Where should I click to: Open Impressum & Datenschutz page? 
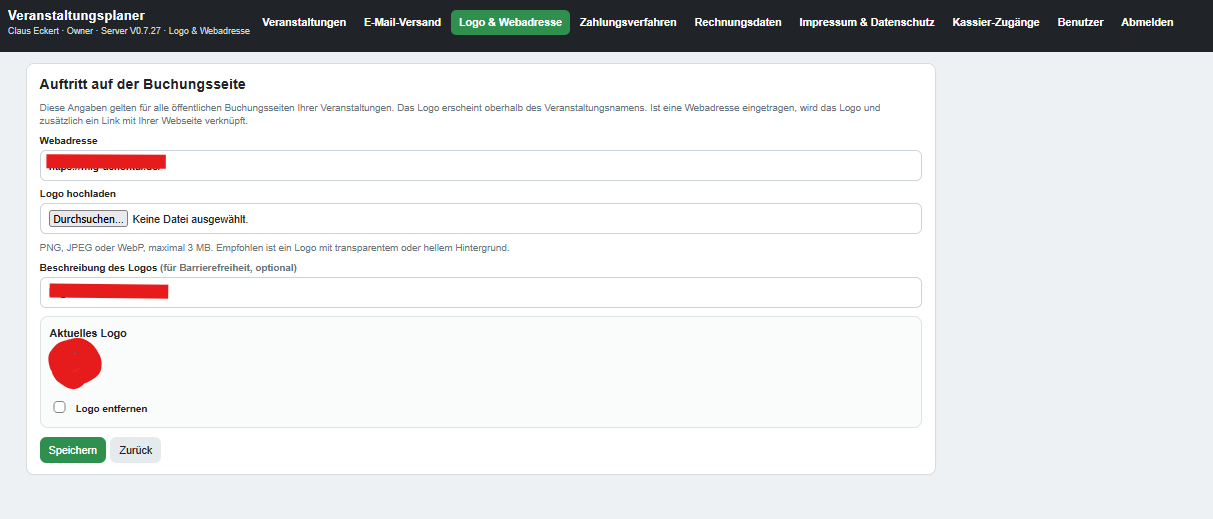point(867,22)
